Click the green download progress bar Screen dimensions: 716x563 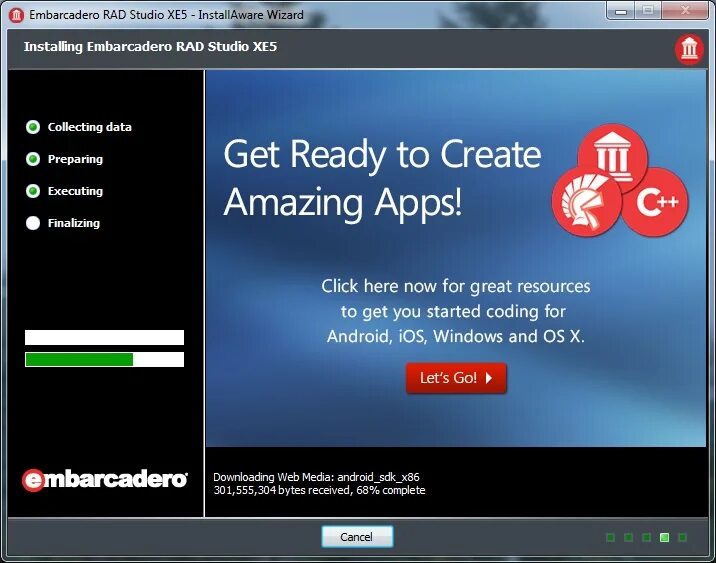pos(105,359)
